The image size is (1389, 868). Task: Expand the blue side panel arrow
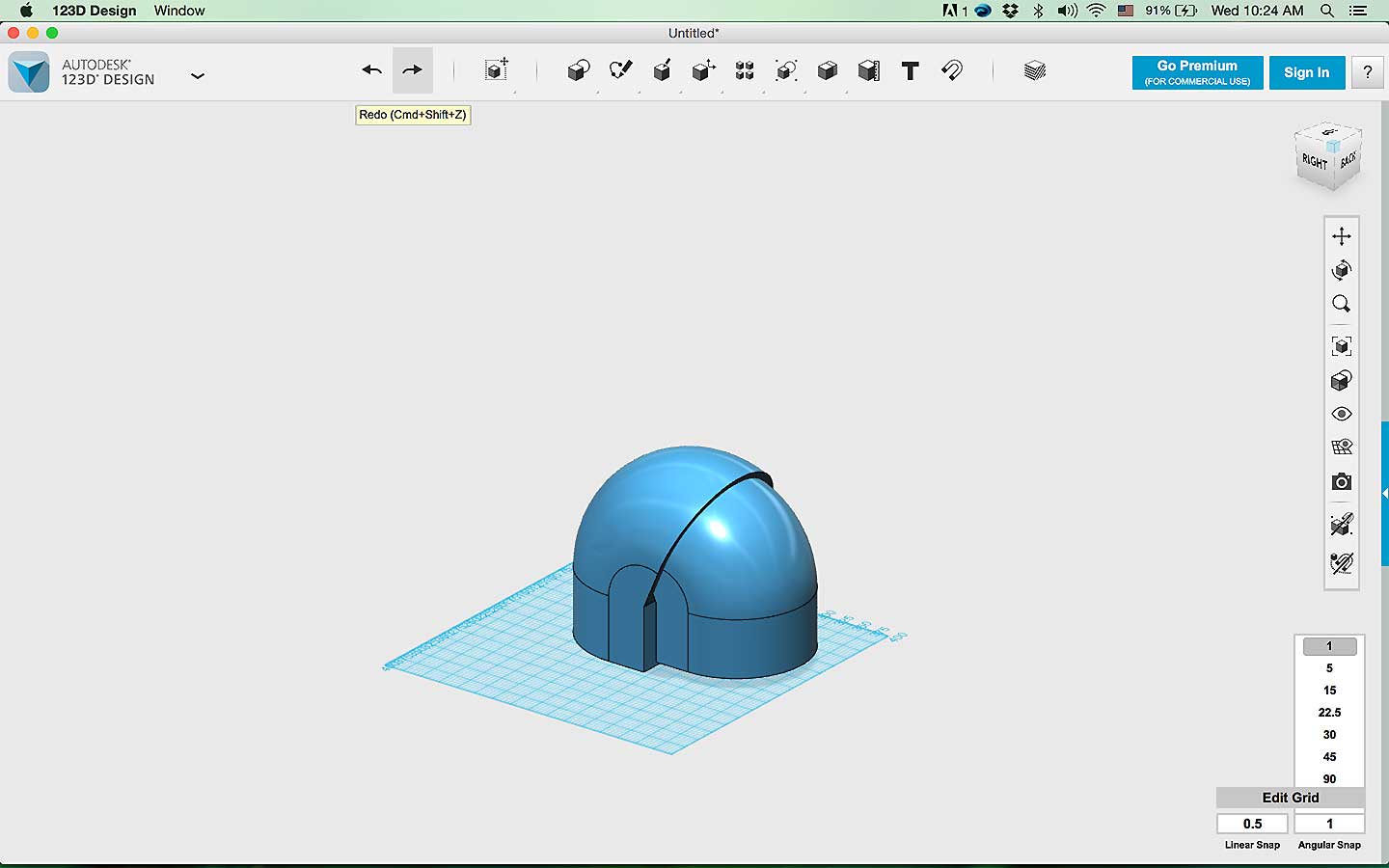pos(1385,493)
